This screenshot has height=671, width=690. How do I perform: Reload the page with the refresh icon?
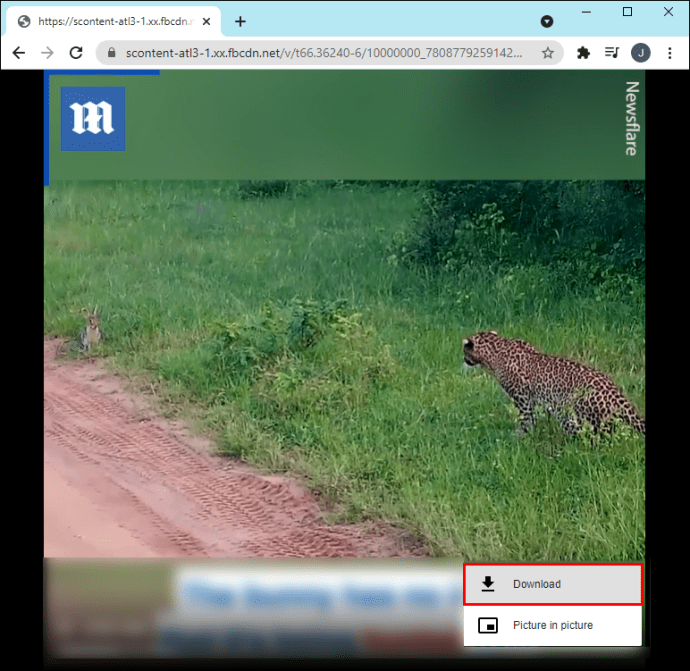click(x=76, y=53)
